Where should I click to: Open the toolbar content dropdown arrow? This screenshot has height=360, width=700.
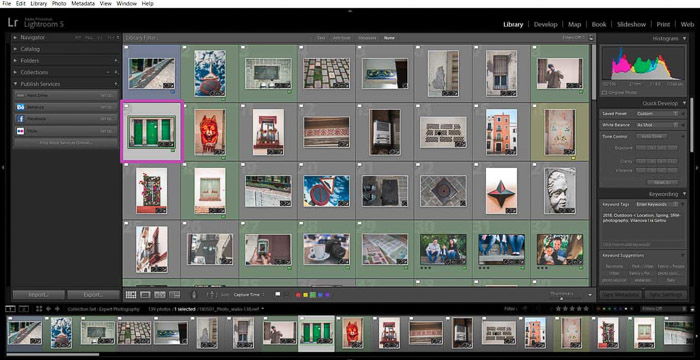click(590, 295)
